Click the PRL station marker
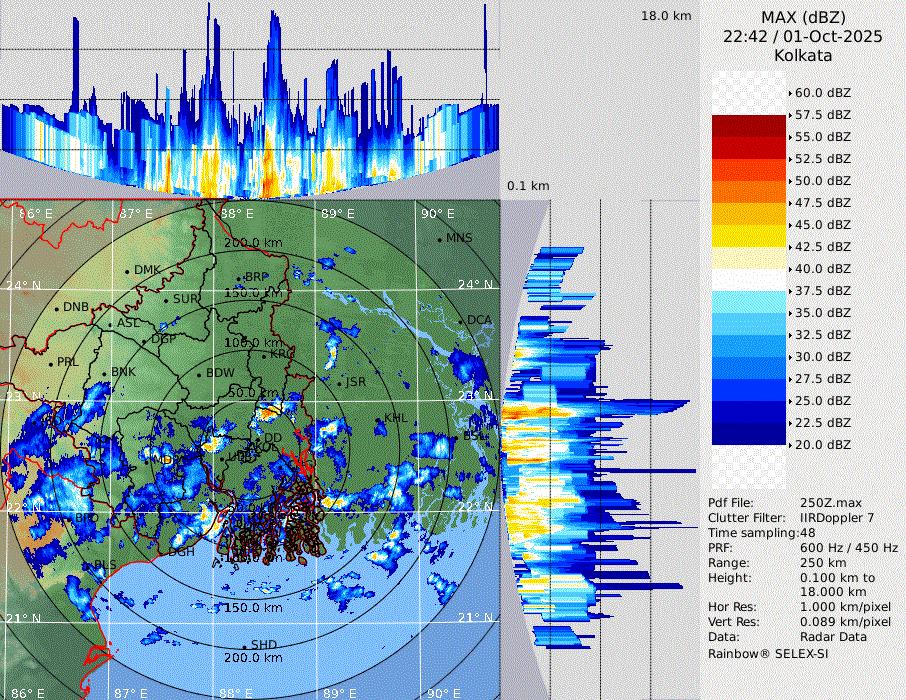Screen dimensions: 906x700 (51, 363)
